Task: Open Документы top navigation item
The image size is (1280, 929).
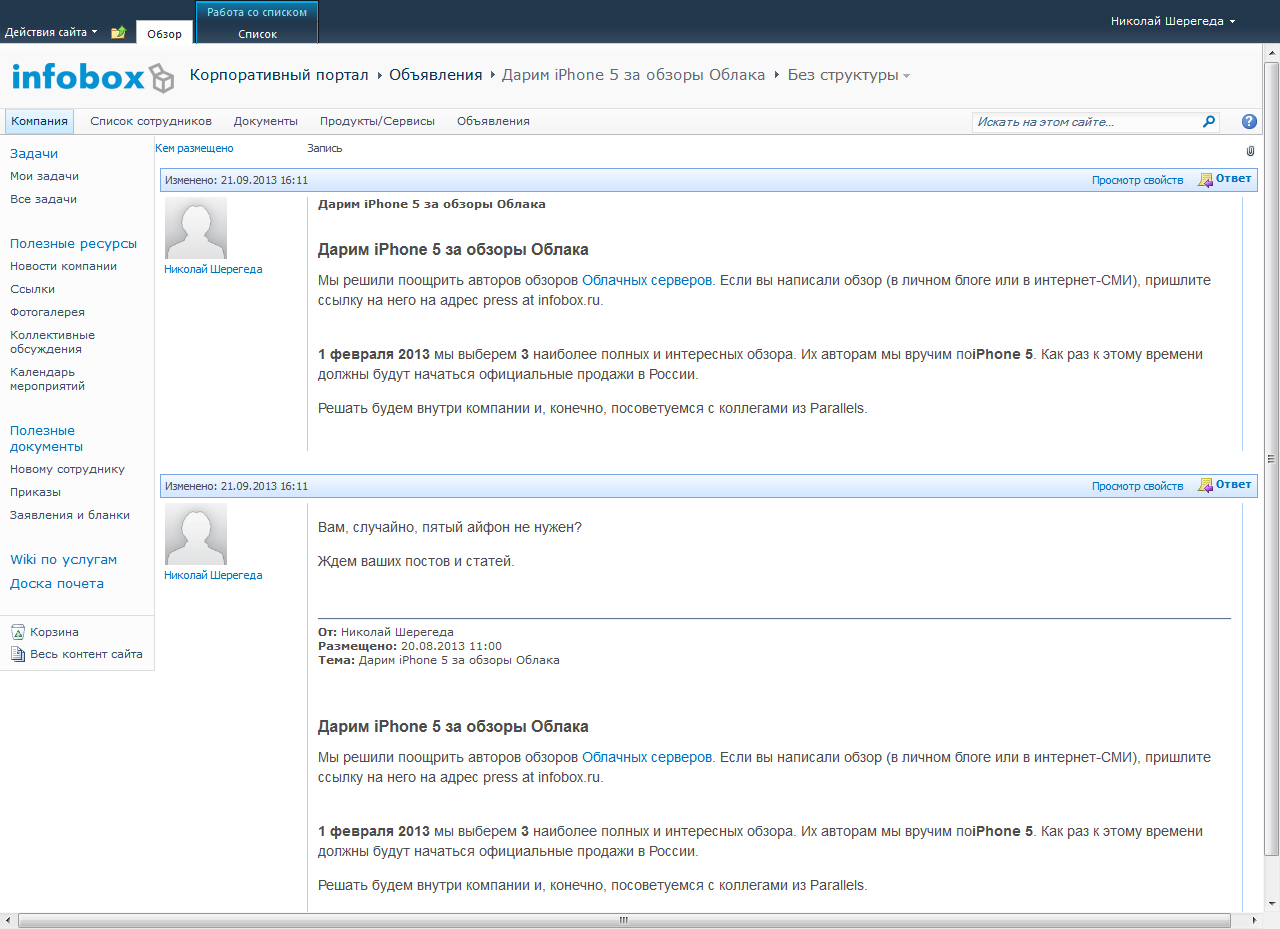Action: point(266,121)
